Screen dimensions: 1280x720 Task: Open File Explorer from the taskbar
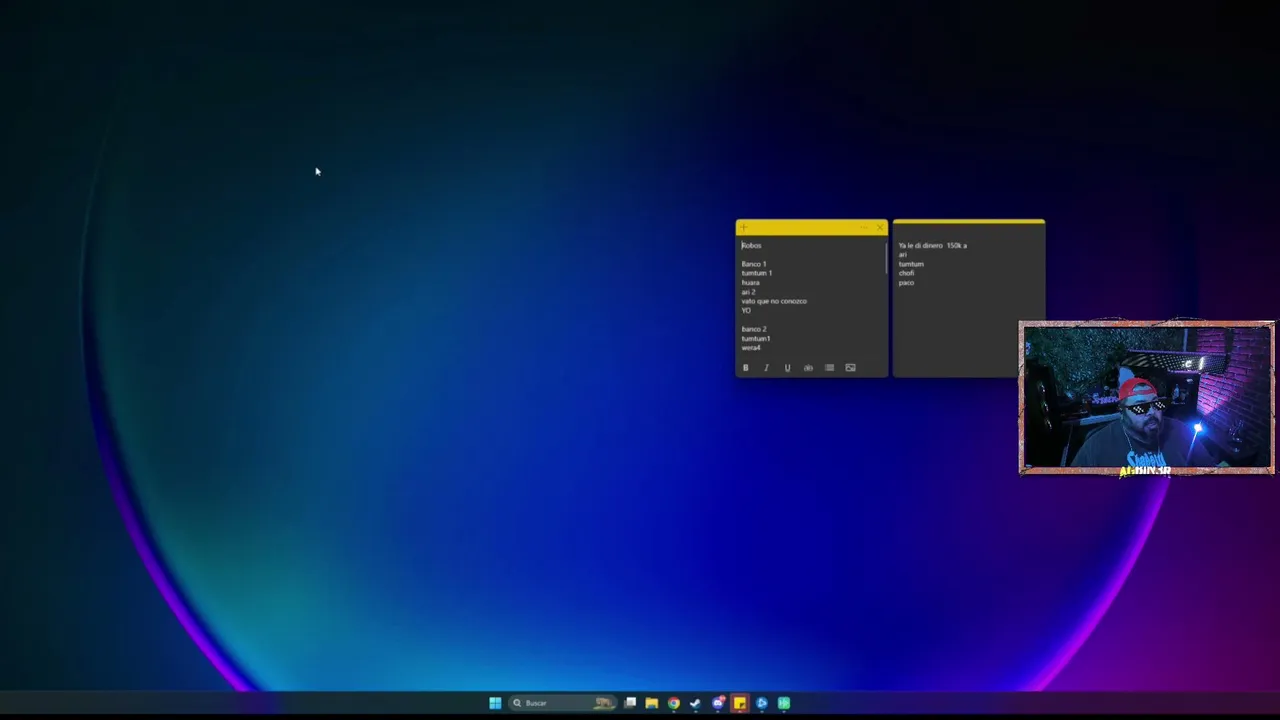click(652, 703)
